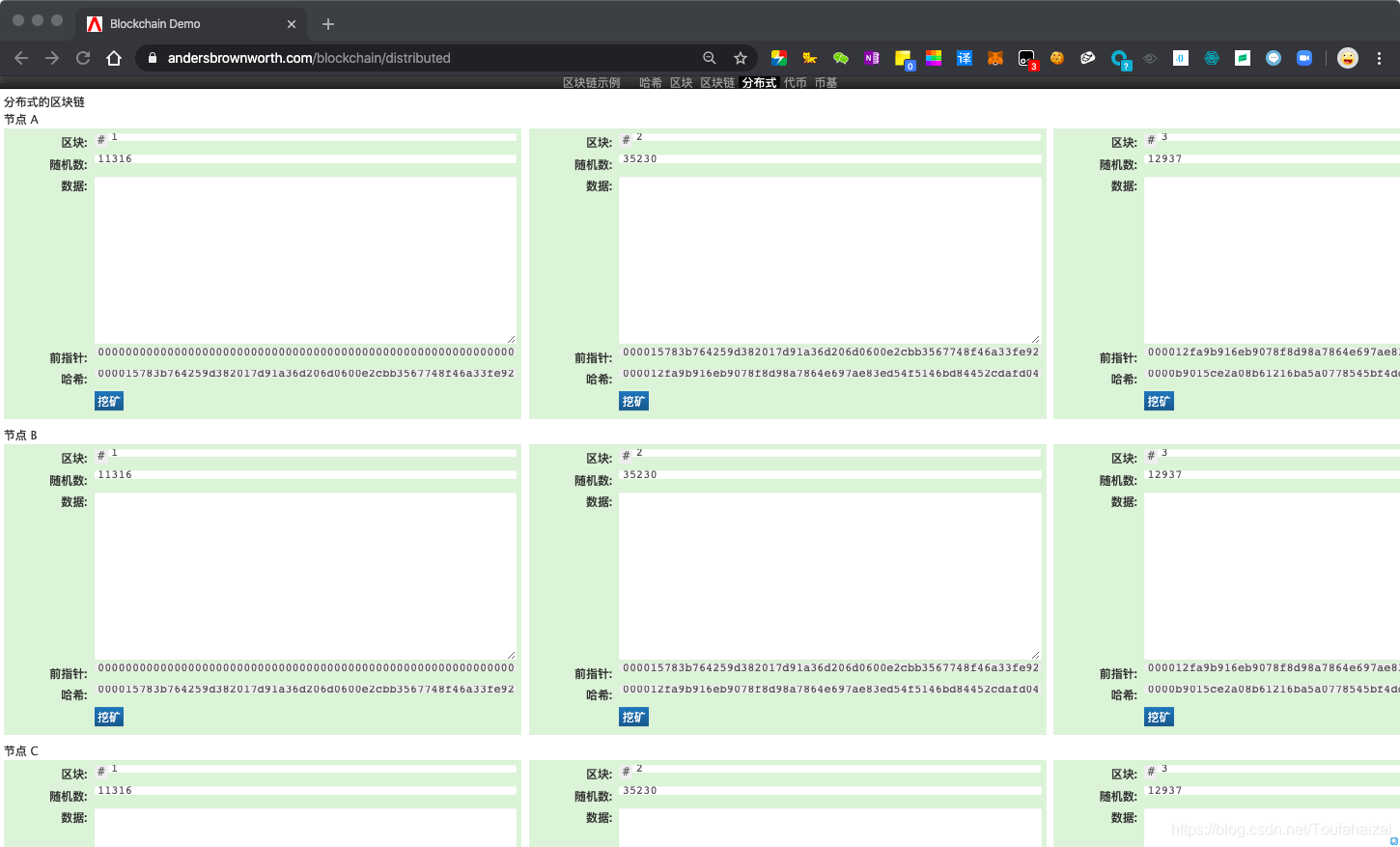The height and width of the screenshot is (847, 1400).
Task: Click the address bar URL
Action: [x=309, y=58]
